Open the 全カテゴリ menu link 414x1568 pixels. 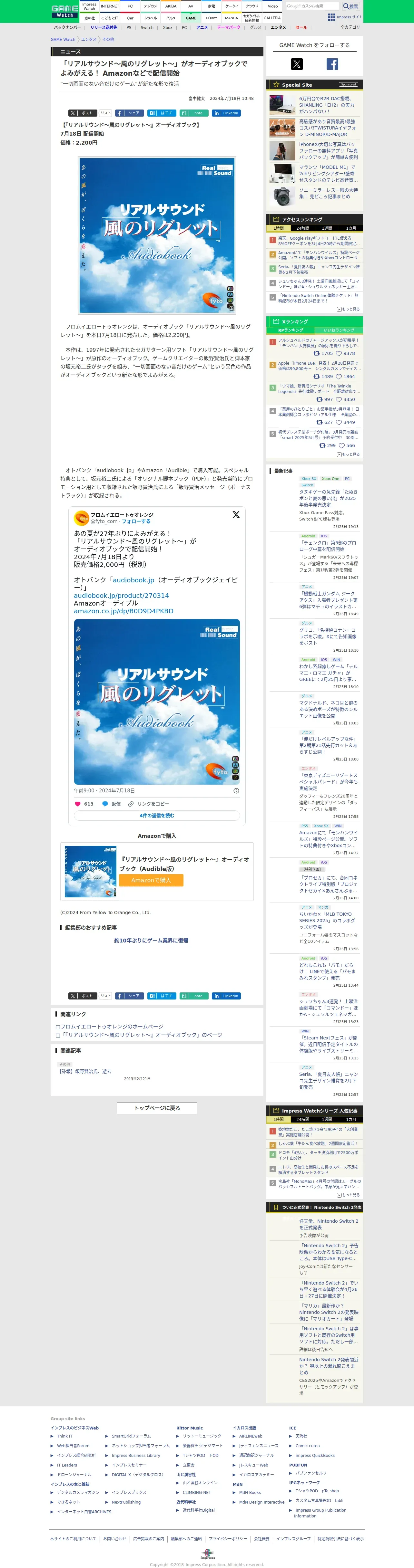pyautogui.click(x=350, y=27)
